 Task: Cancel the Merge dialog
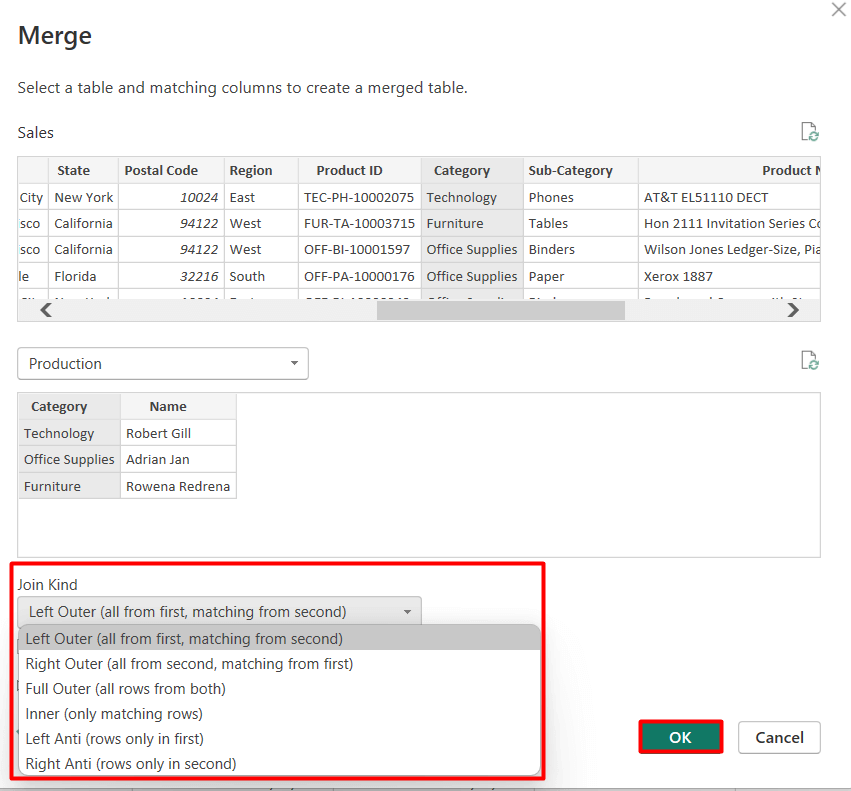[779, 737]
